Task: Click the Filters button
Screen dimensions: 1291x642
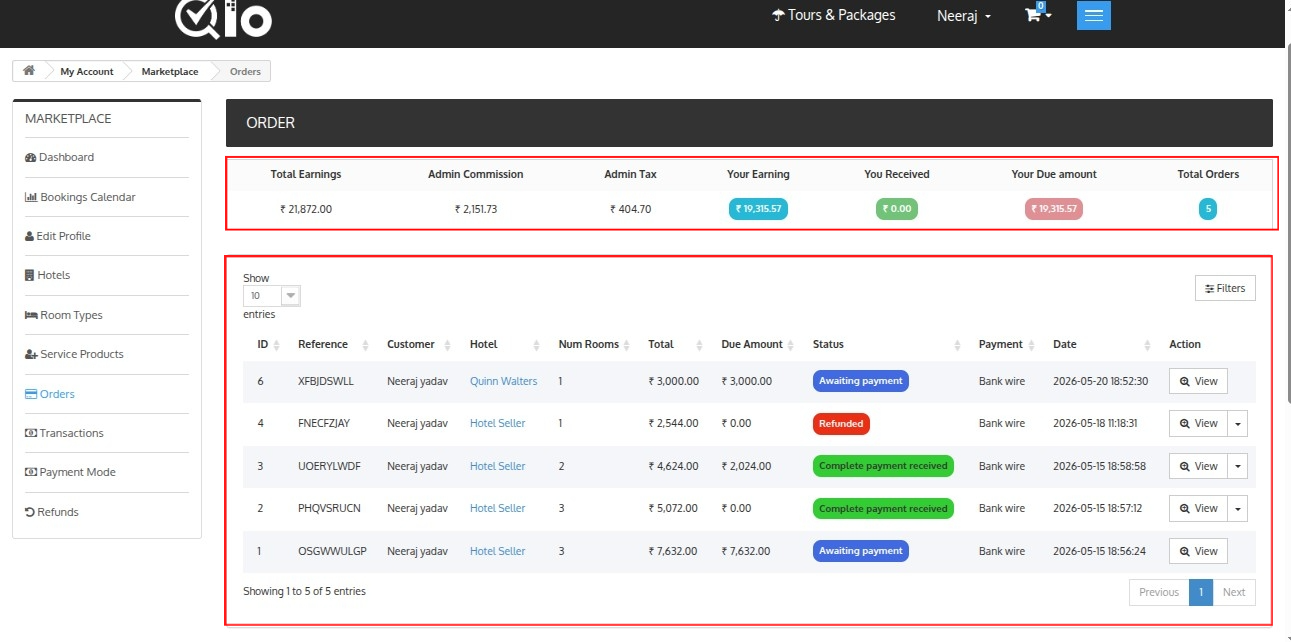Action: click(1225, 288)
